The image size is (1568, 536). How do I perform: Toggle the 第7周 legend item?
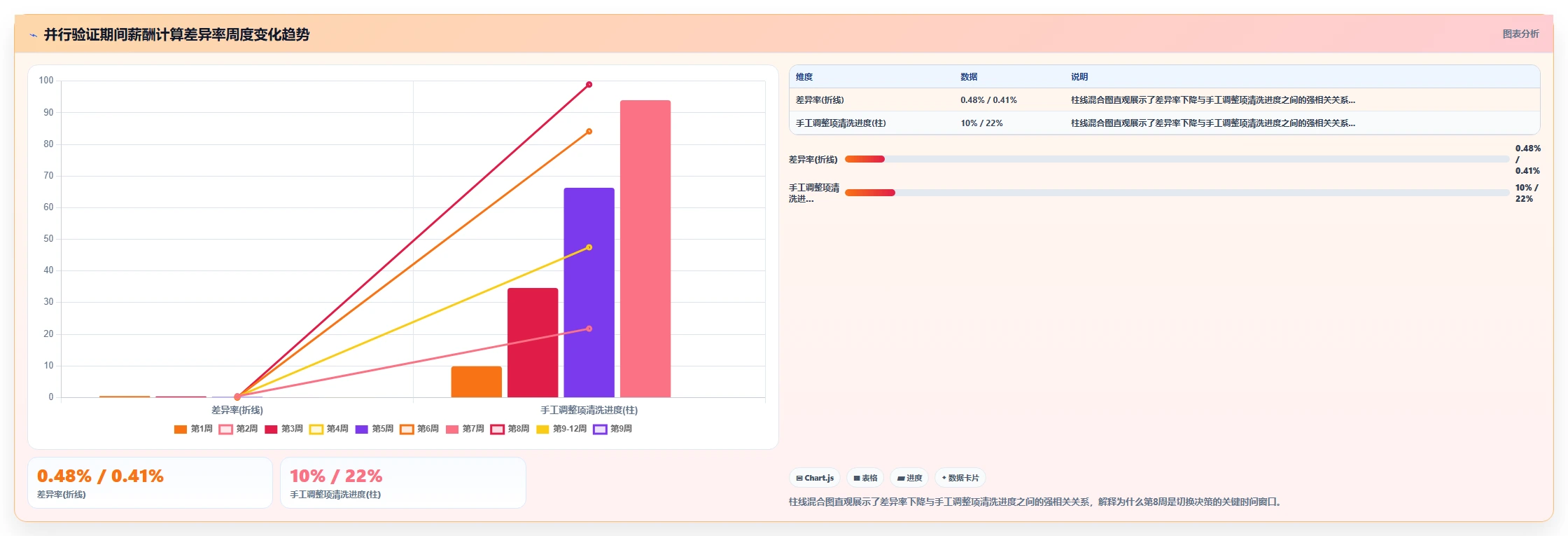click(465, 429)
